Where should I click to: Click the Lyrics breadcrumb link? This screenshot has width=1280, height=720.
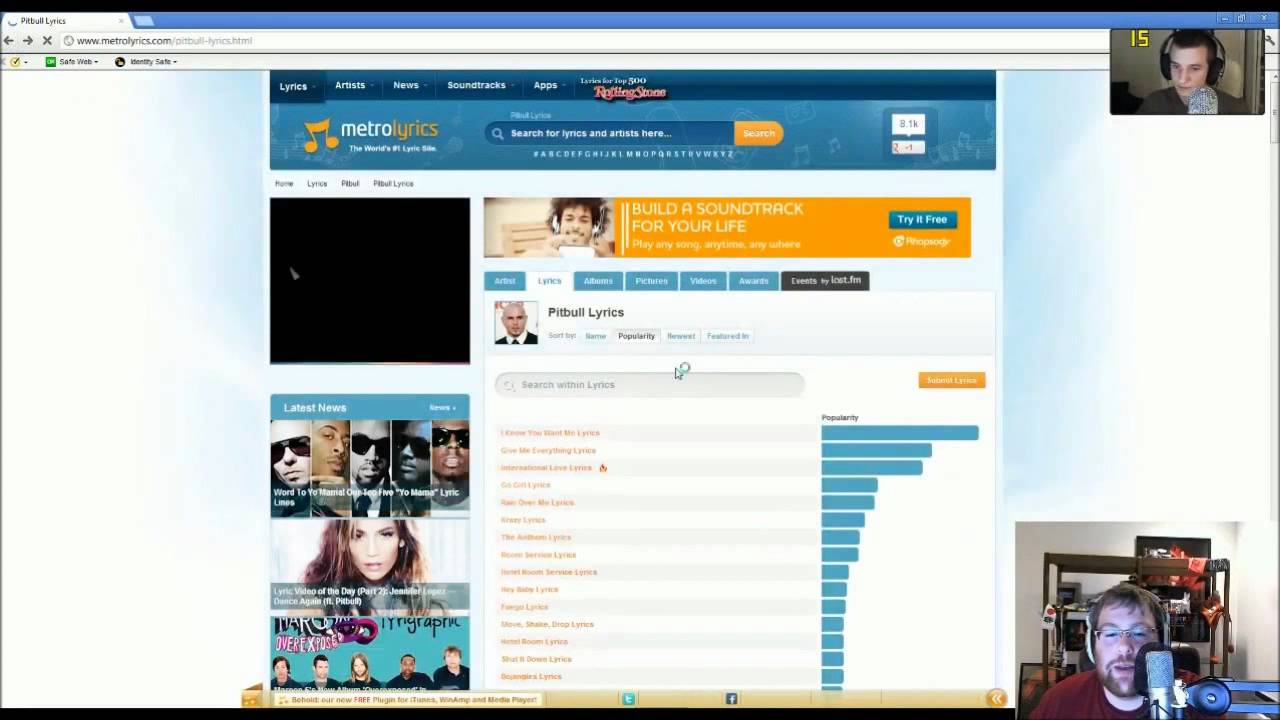(x=317, y=184)
